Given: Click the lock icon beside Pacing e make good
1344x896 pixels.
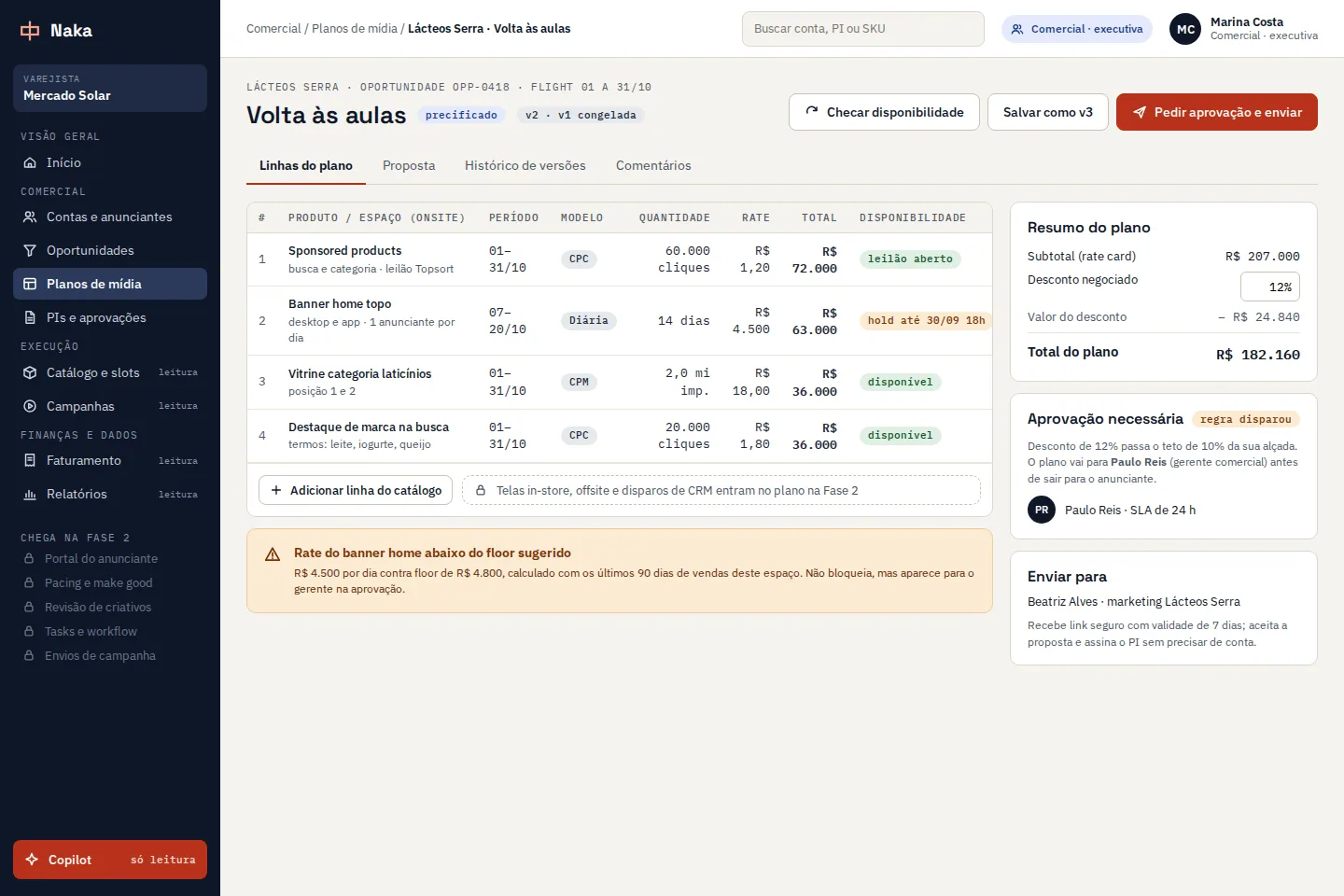Looking at the screenshot, I should tap(29, 582).
